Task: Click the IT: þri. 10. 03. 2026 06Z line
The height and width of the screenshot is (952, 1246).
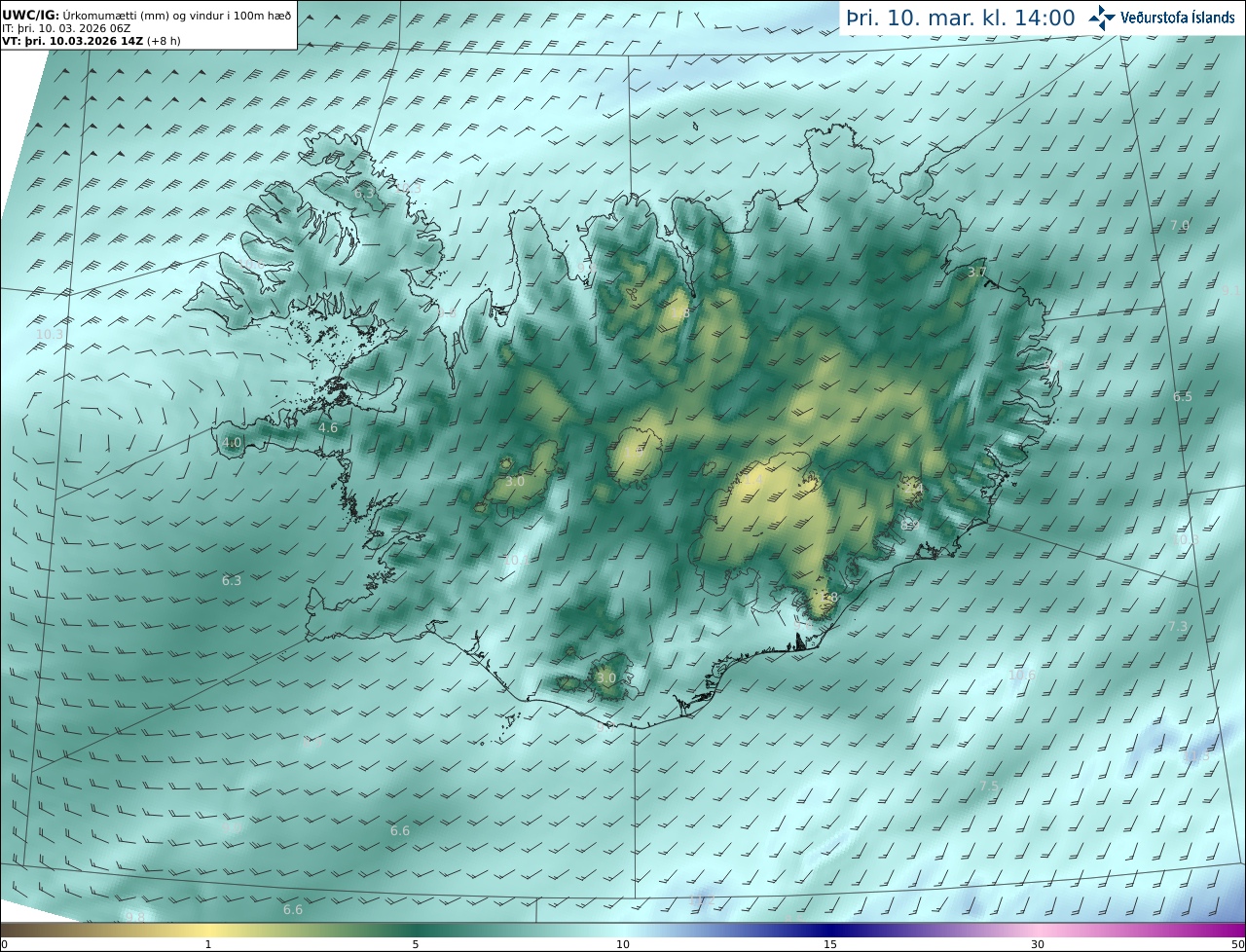Action: click(x=66, y=28)
